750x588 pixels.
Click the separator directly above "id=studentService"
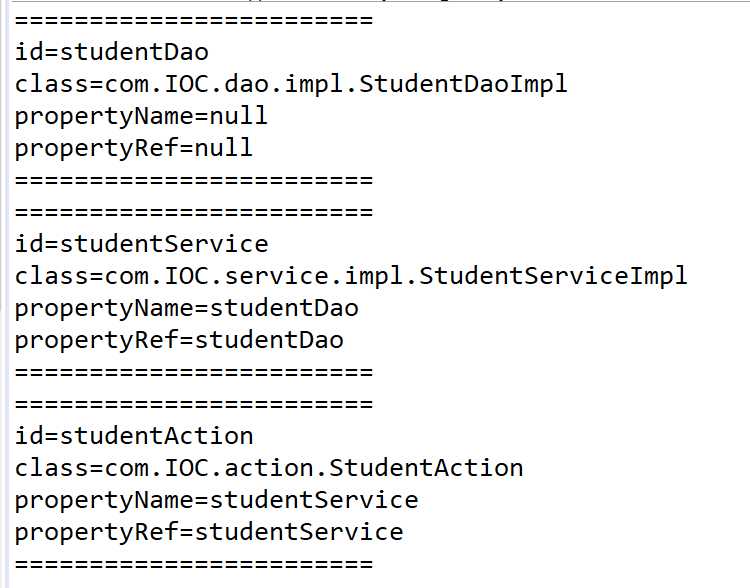coord(194,212)
